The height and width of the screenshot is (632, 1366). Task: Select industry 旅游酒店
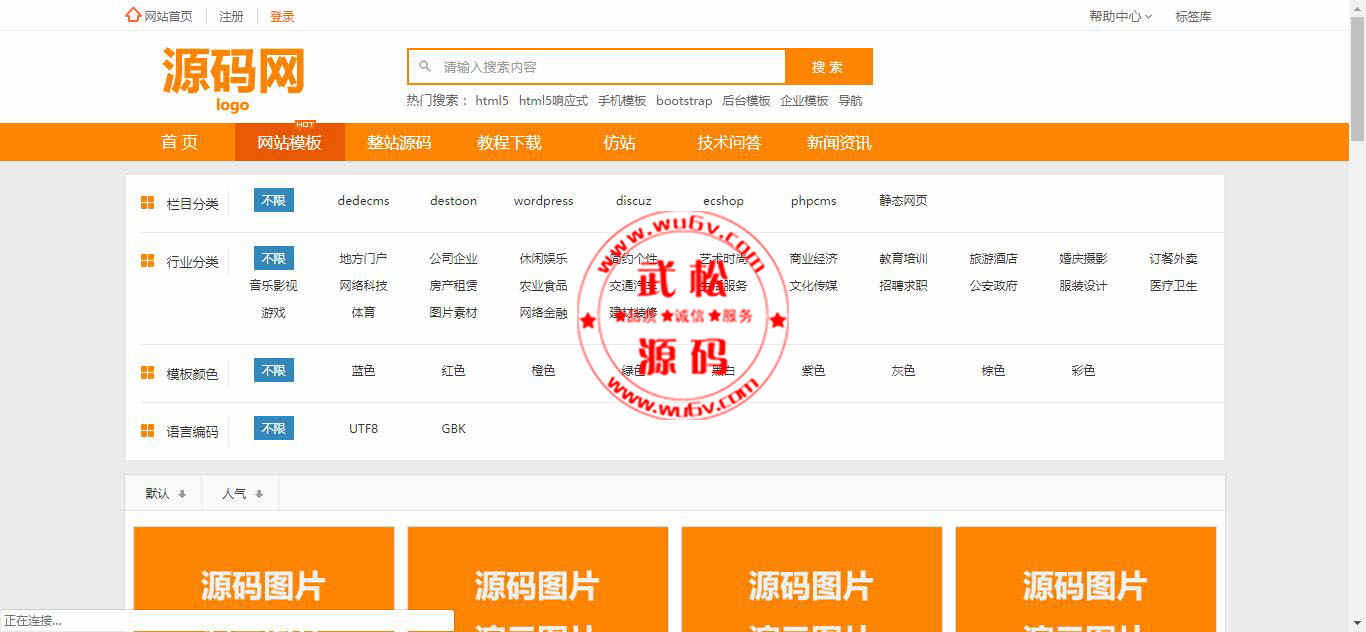[x=993, y=259]
